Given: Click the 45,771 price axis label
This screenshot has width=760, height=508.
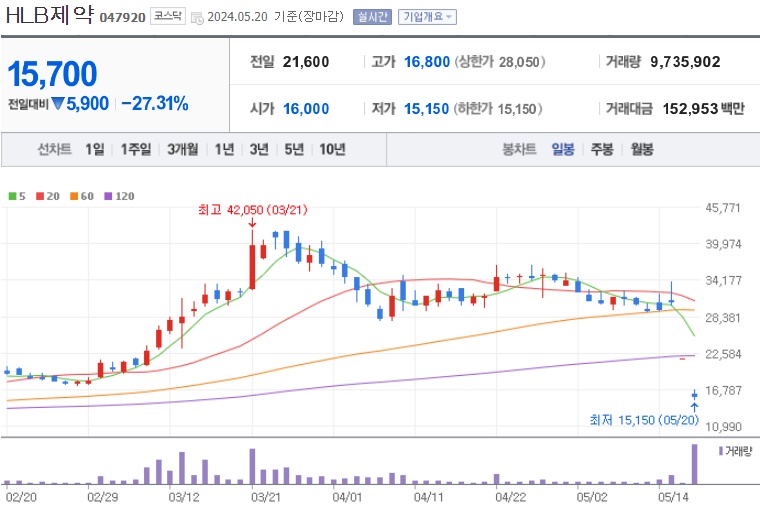Looking at the screenshot, I should 723,208.
